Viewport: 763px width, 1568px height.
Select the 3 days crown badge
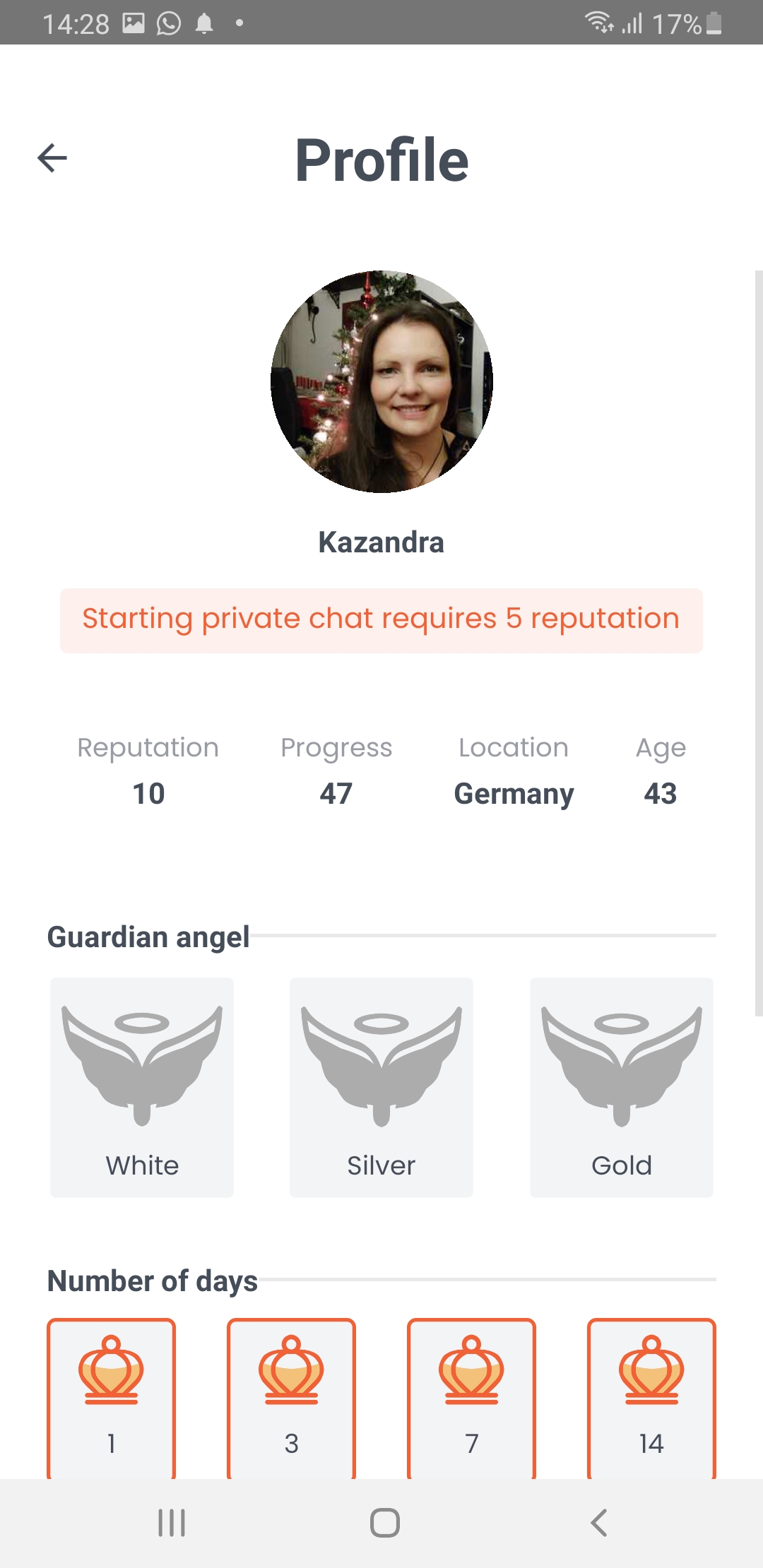[x=291, y=1397]
